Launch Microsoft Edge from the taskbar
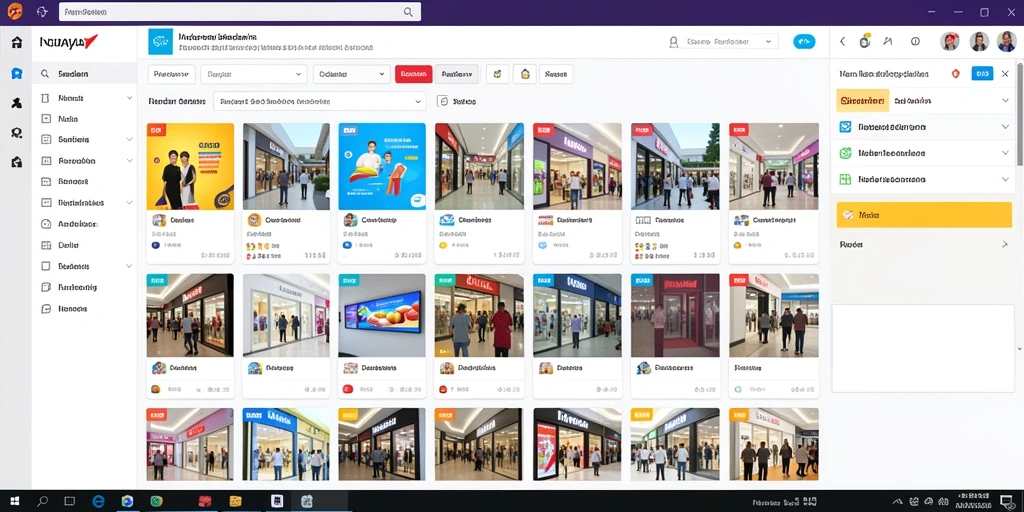The width and height of the screenshot is (1024, 512). click(x=99, y=501)
